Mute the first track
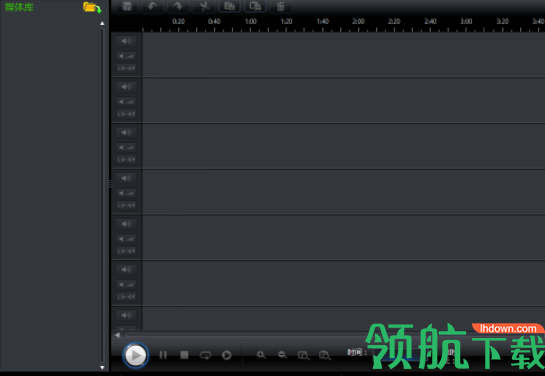The image size is (545, 376). 126,41
